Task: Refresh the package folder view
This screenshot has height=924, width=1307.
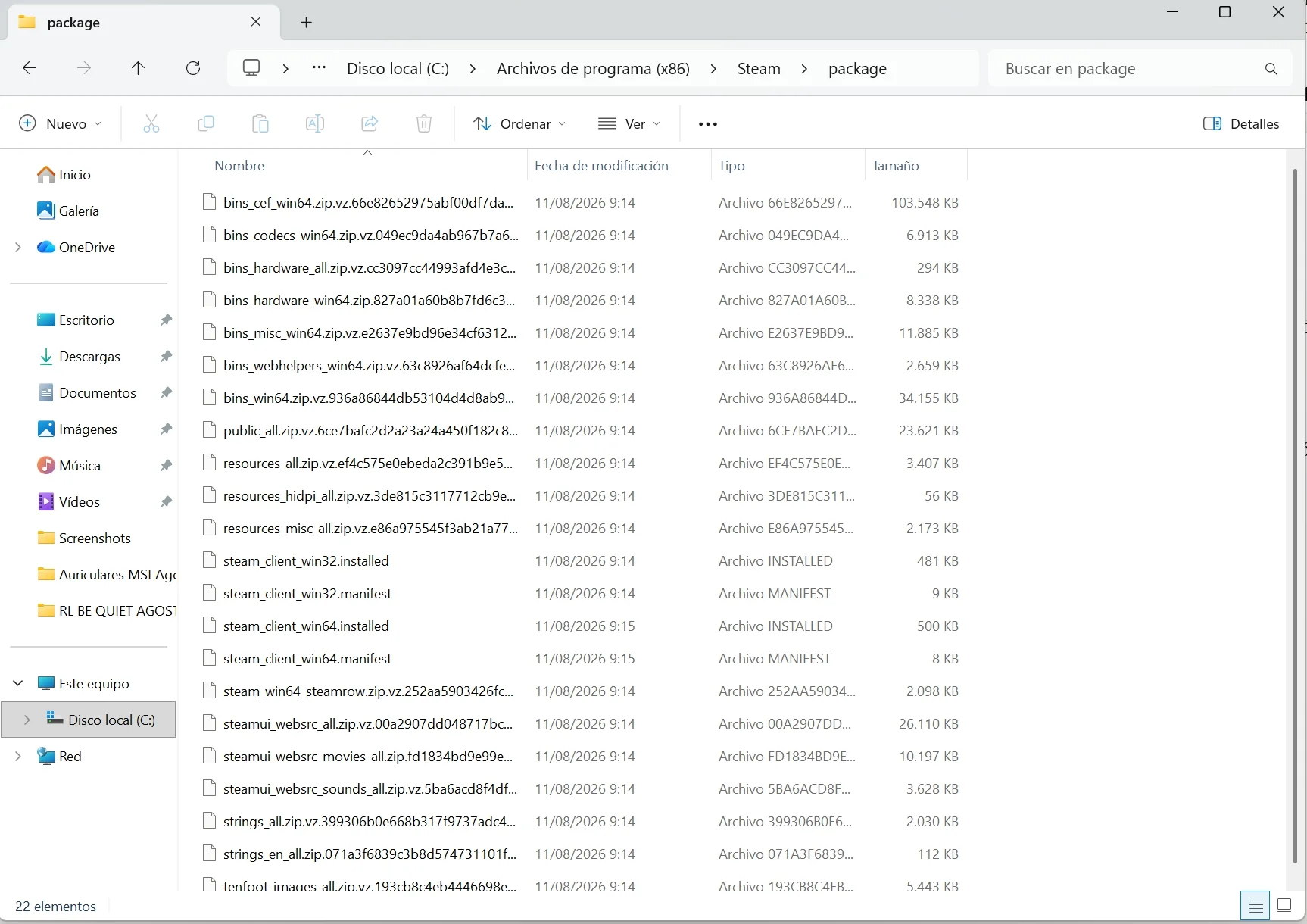Action: click(x=193, y=68)
